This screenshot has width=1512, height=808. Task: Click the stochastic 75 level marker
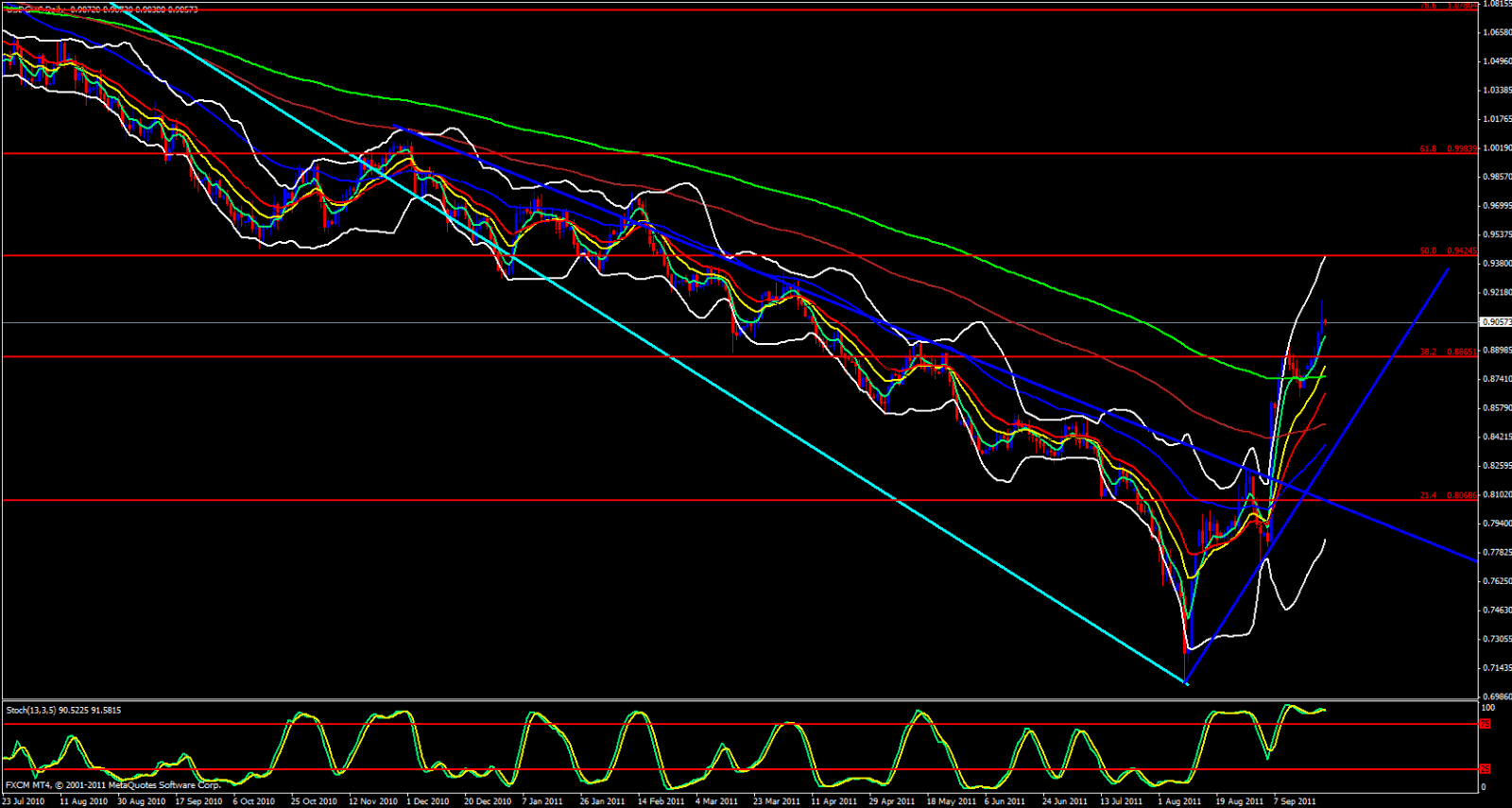pos(1485,724)
